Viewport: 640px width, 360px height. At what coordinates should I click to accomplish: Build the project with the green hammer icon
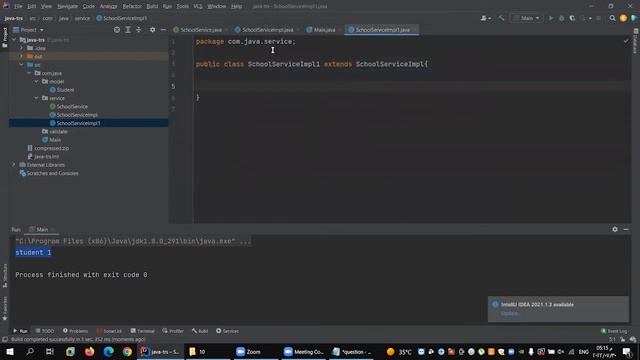501,18
